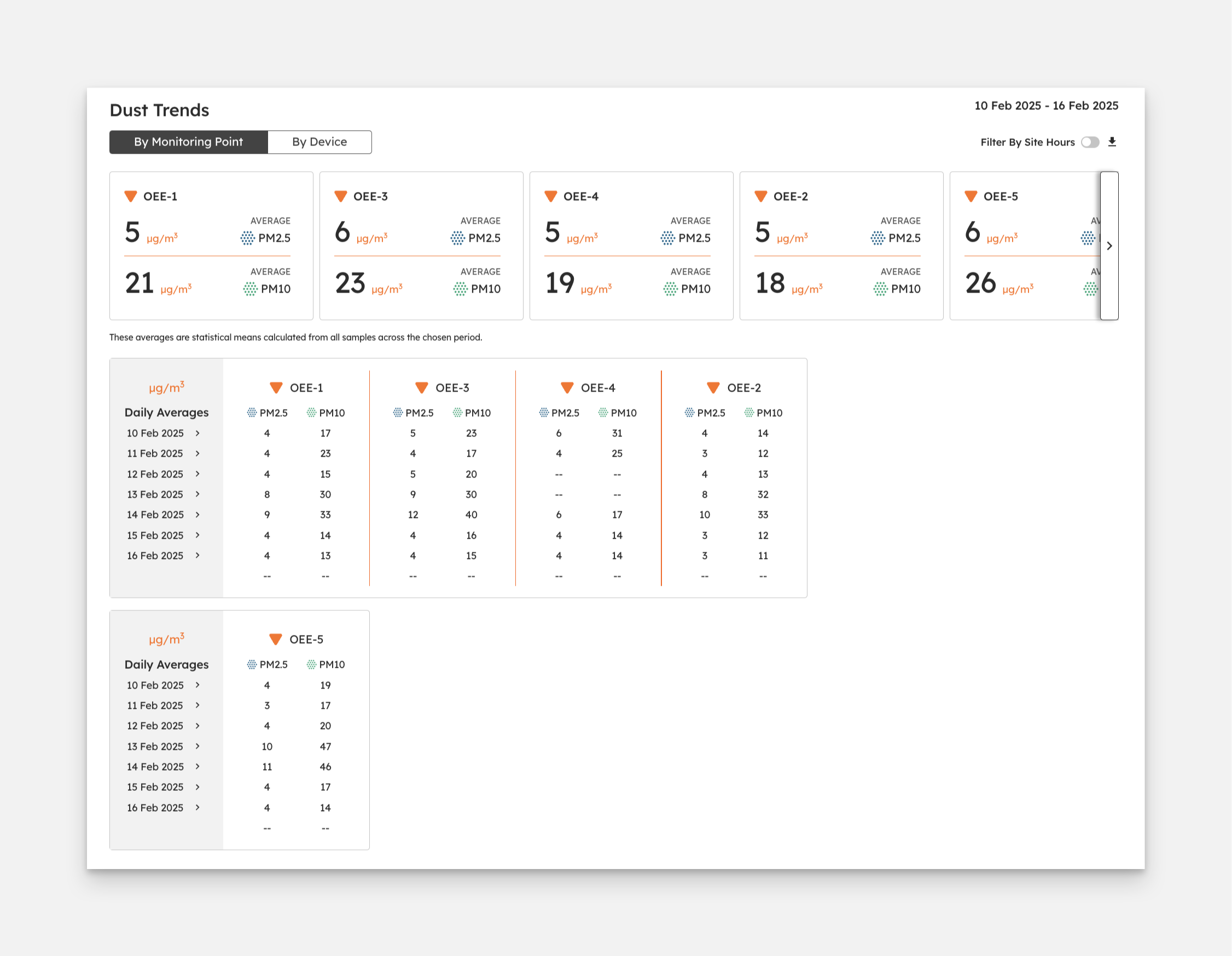The width and height of the screenshot is (1232, 956).
Task: Click the OEE-2 card orange marker icon
Action: point(760,196)
